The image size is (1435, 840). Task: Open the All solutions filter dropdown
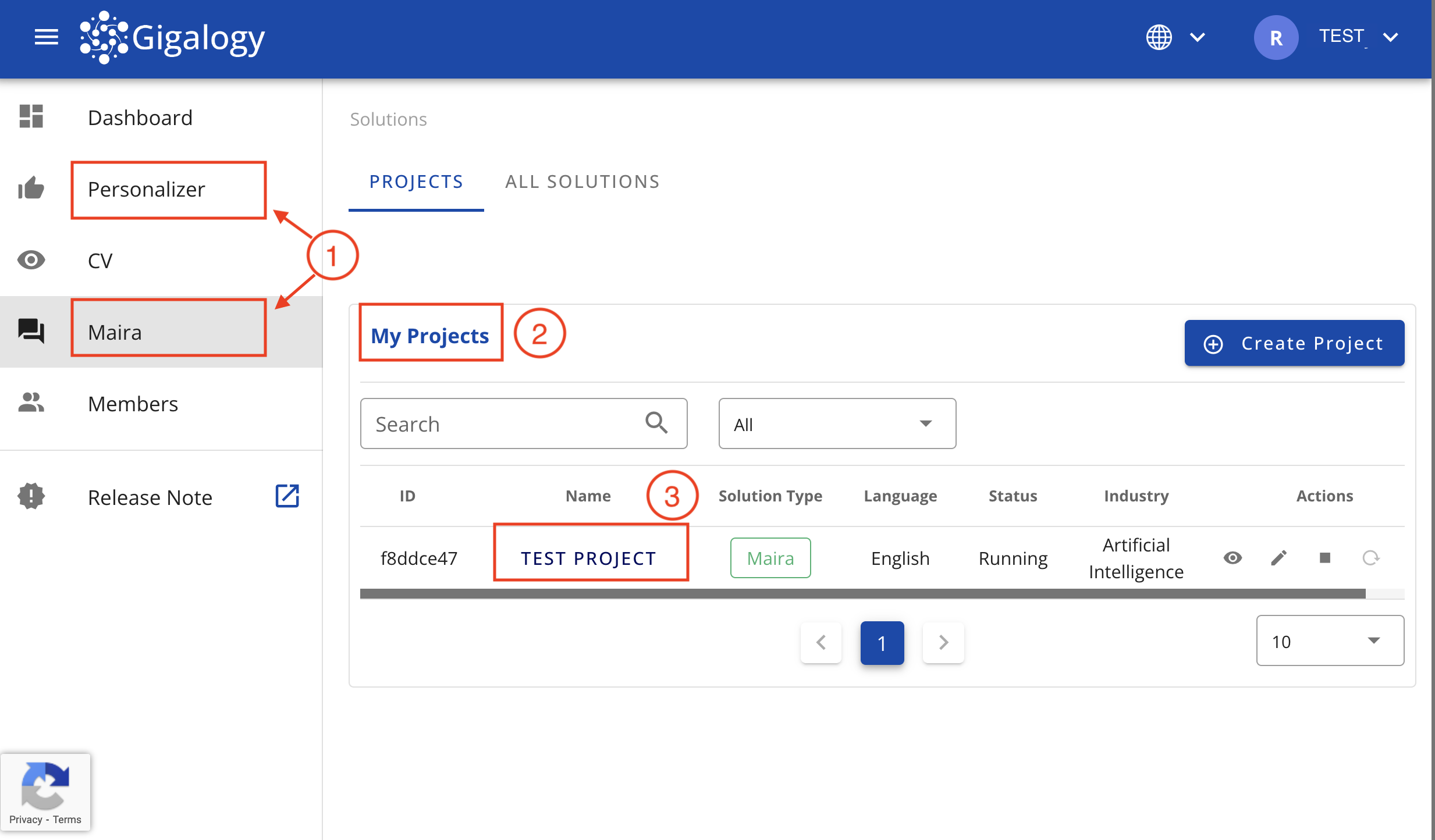click(x=837, y=423)
